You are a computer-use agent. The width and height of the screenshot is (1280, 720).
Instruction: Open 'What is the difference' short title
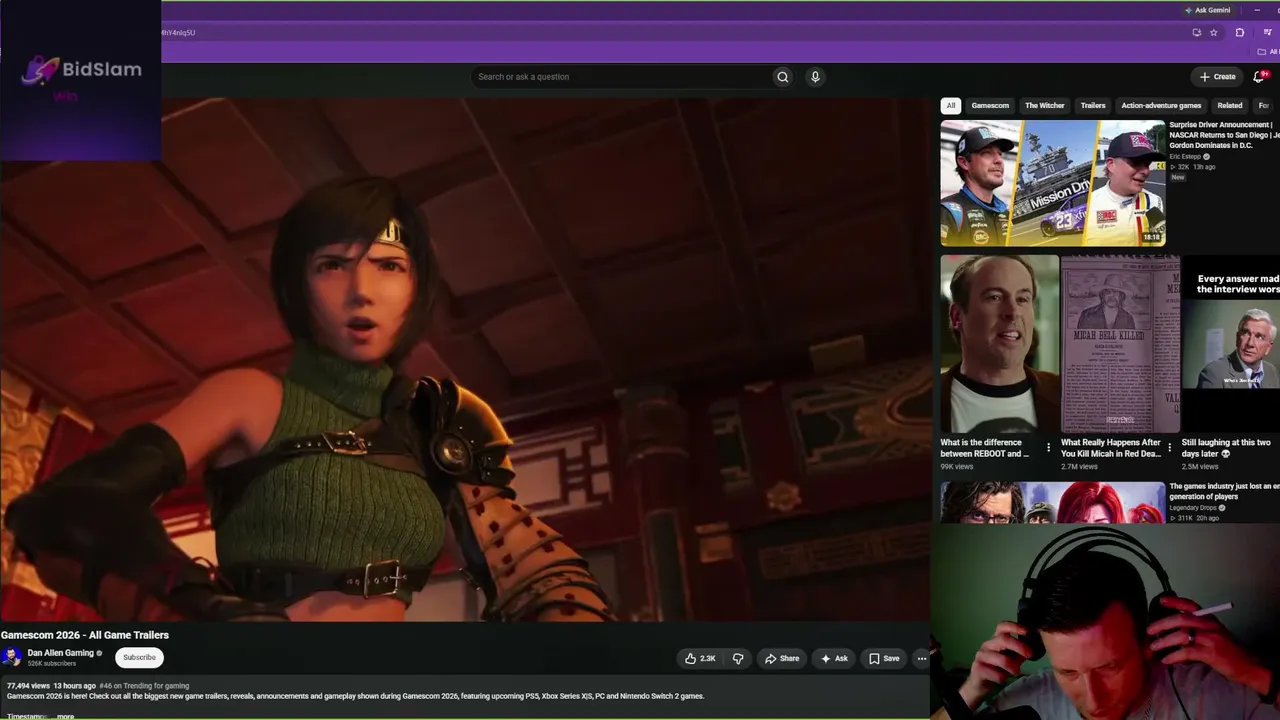click(985, 448)
